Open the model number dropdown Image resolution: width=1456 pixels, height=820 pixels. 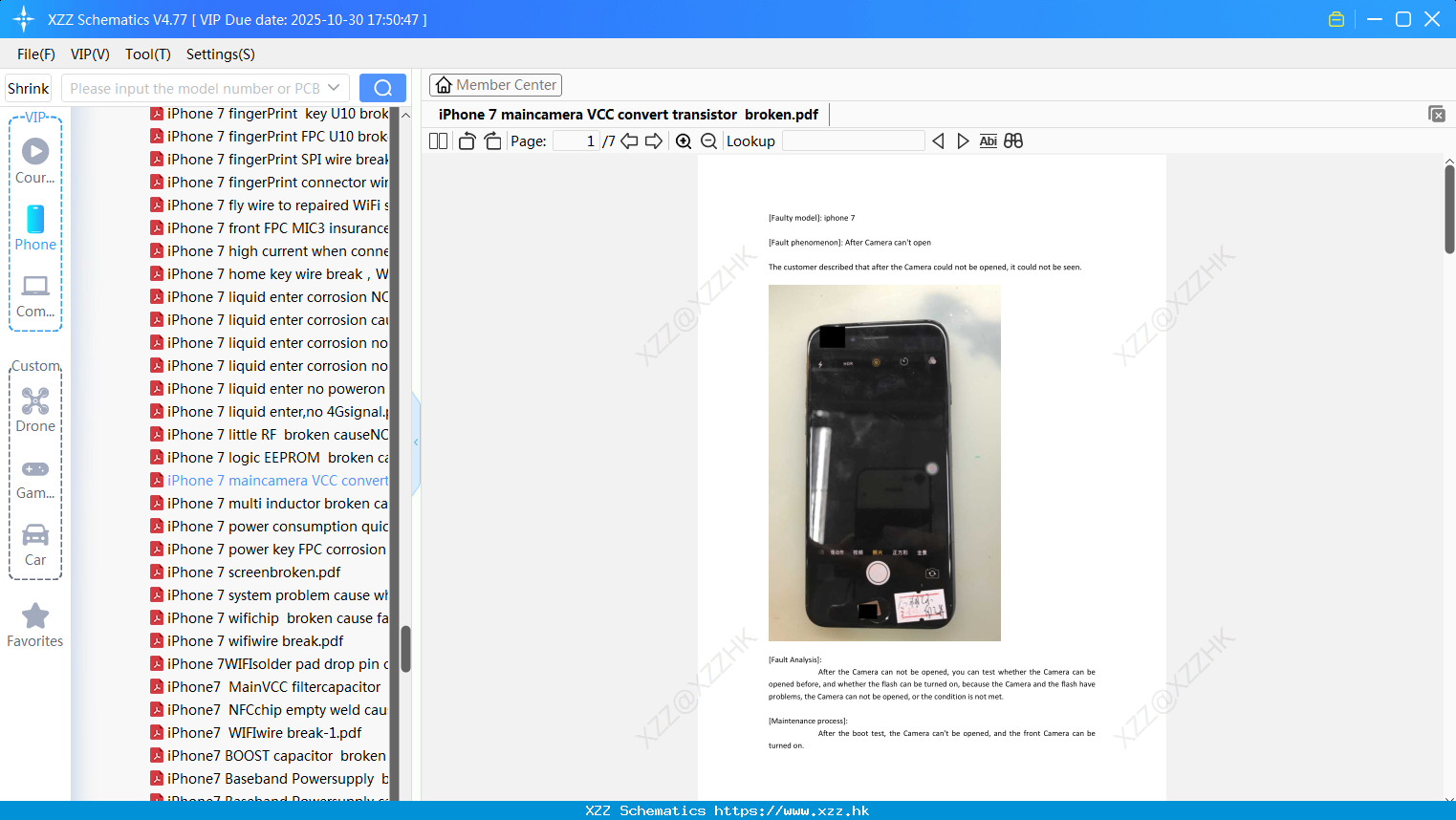coord(334,88)
